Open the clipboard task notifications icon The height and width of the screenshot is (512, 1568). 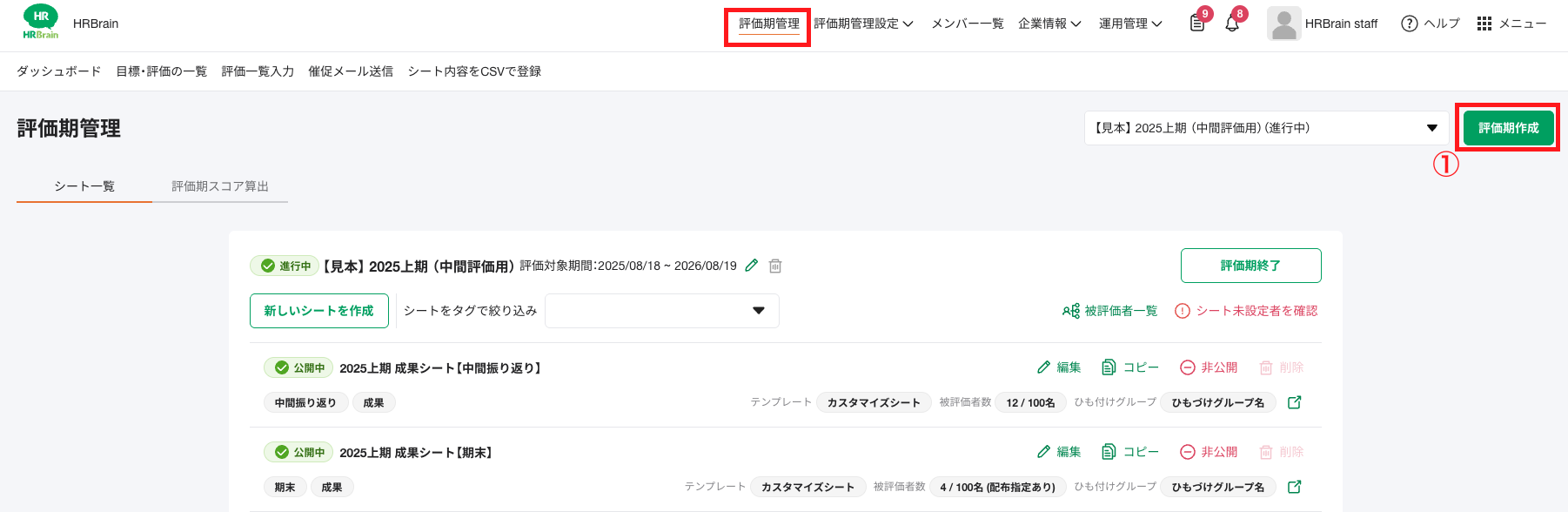1197,24
